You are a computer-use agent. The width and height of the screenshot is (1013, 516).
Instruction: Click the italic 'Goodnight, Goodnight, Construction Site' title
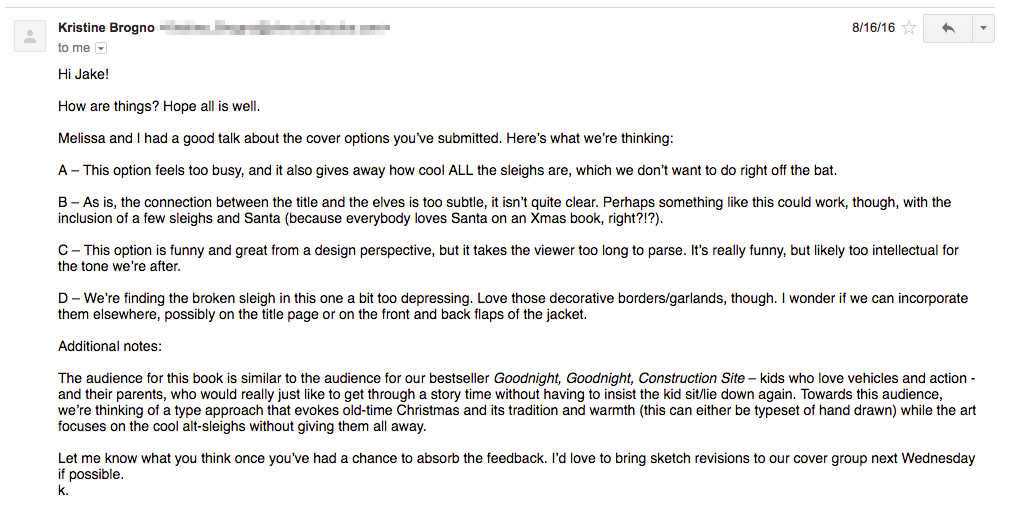point(620,378)
